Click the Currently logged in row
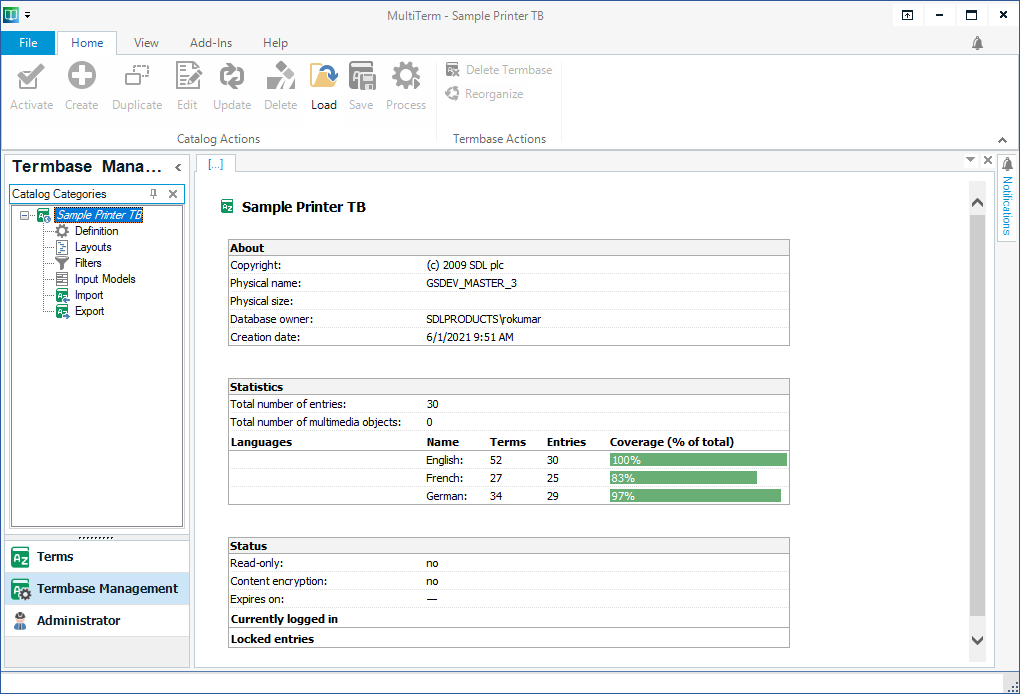The width and height of the screenshot is (1020, 694). pos(509,619)
